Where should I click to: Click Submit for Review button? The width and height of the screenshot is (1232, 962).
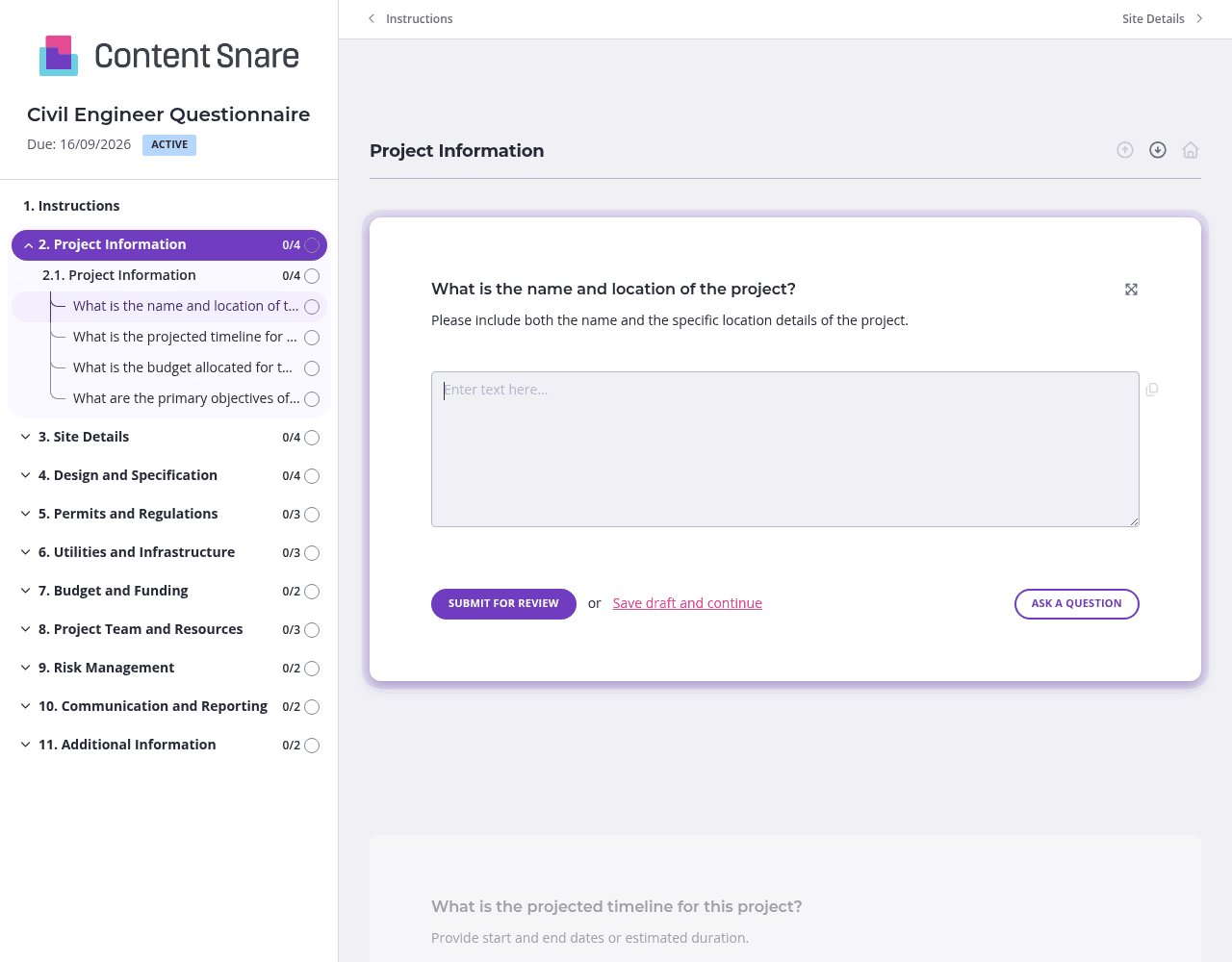coord(503,604)
